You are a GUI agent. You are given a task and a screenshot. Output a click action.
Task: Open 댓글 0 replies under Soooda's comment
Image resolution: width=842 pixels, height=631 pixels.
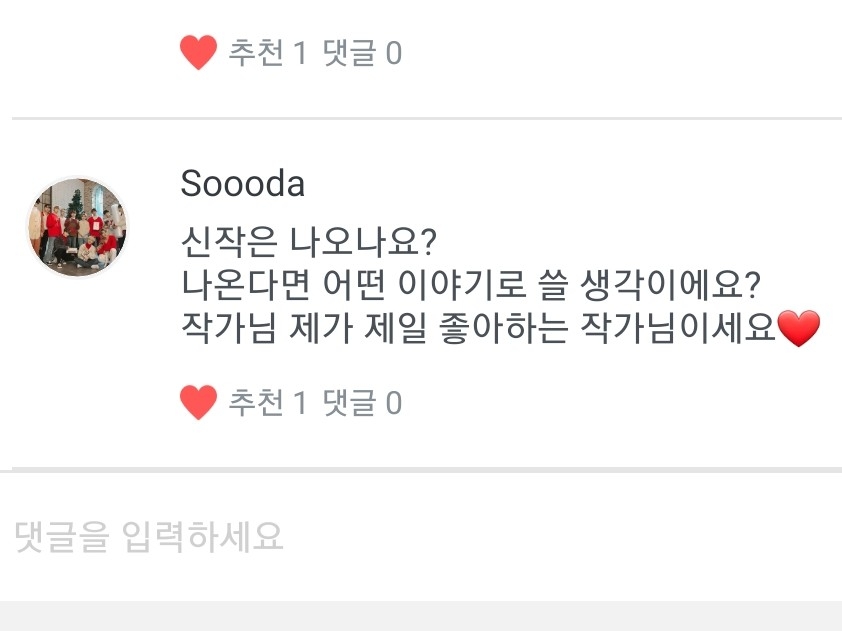[x=361, y=403]
